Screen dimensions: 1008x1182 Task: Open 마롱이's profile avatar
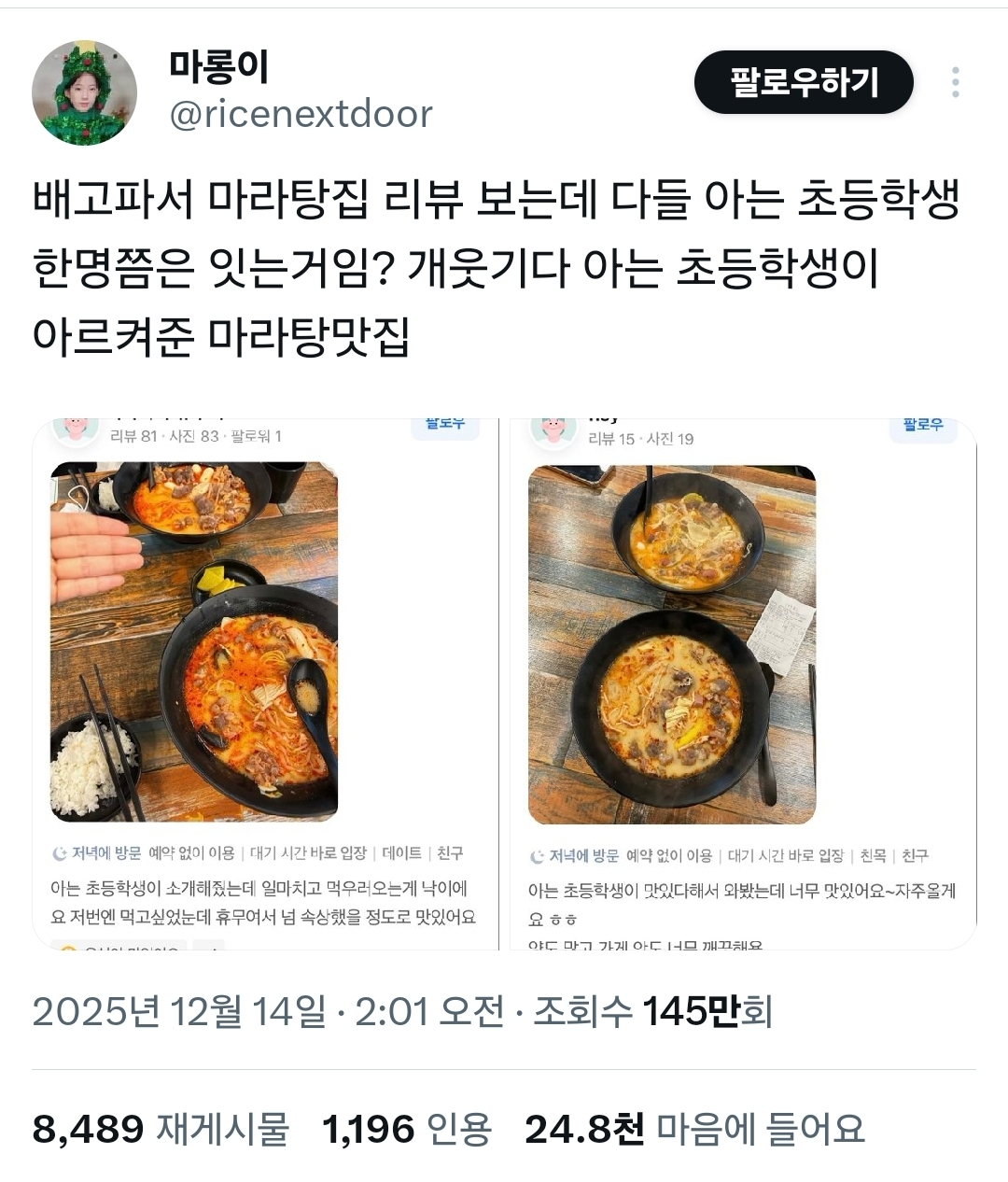point(85,92)
